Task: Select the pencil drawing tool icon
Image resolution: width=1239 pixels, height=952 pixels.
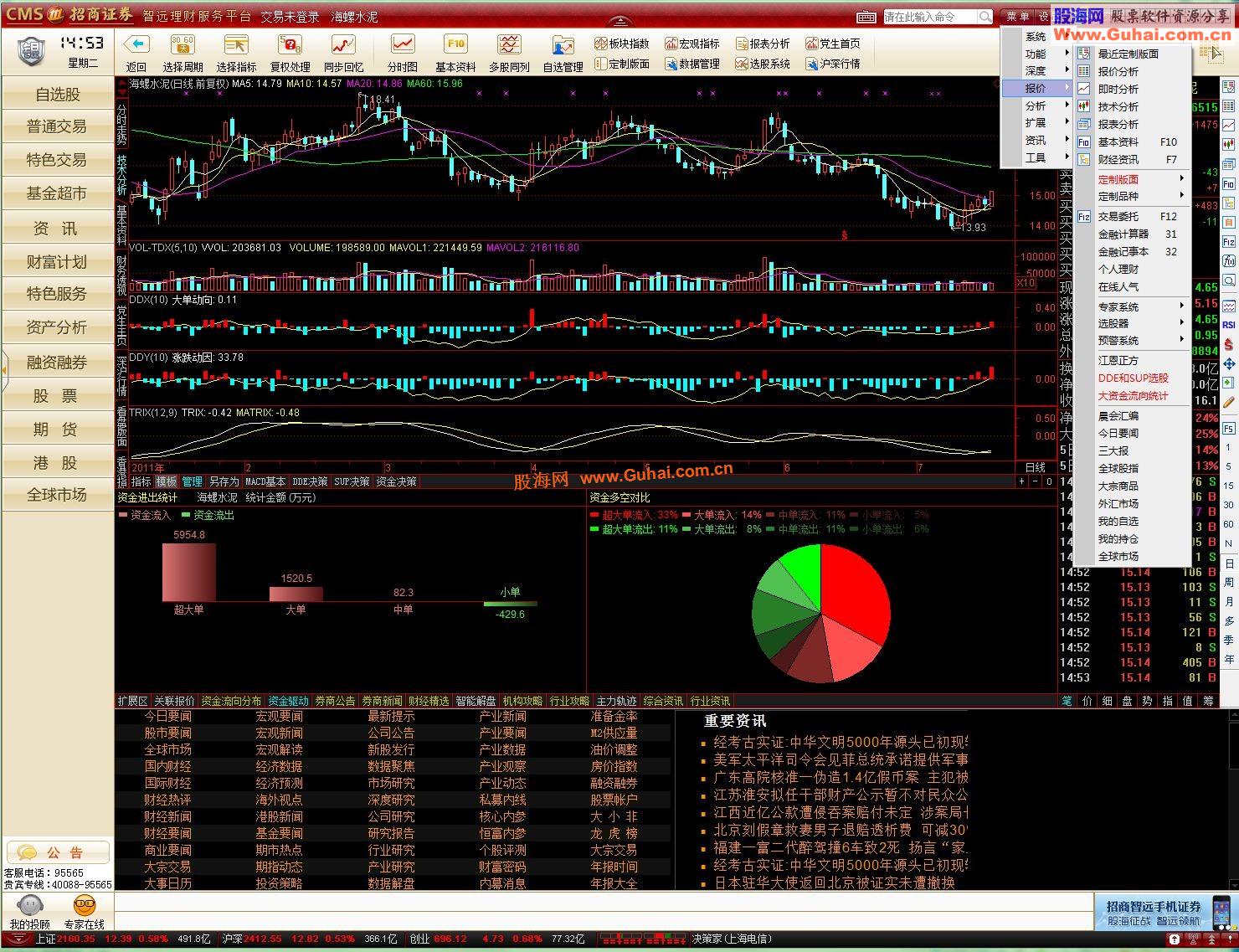Action: pyautogui.click(x=1229, y=402)
